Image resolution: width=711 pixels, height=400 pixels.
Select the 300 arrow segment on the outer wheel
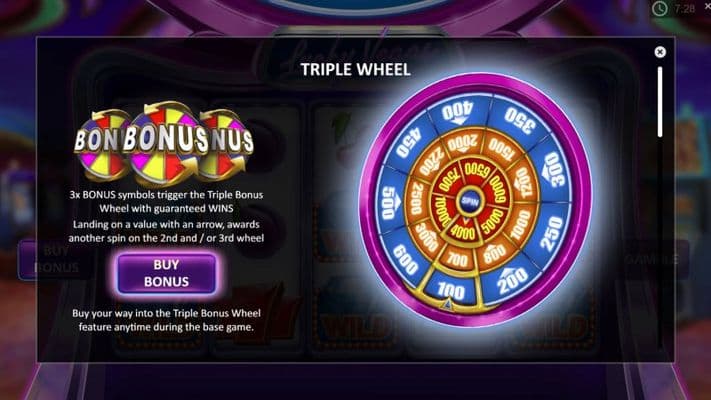(554, 171)
